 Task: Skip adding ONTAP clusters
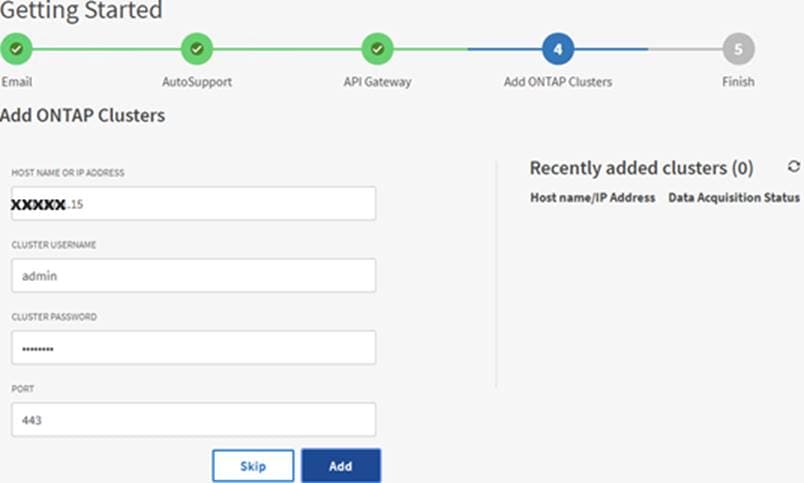point(253,466)
